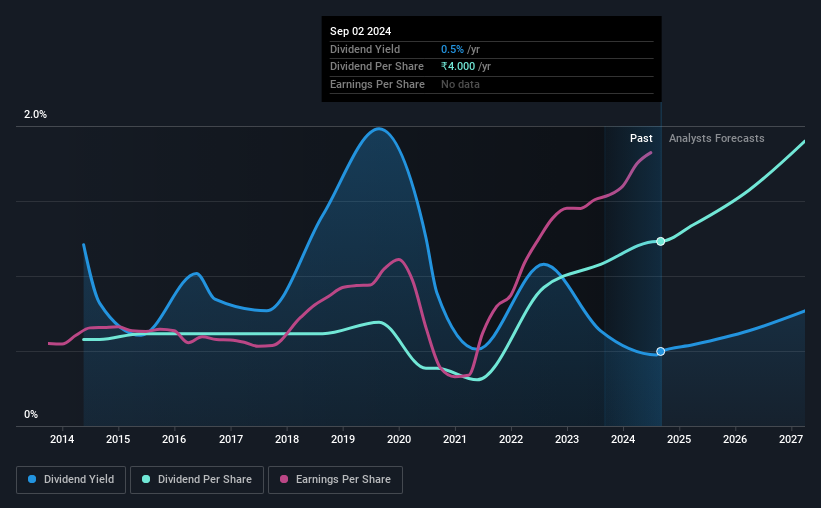The image size is (821, 508).
Task: Click the Past label on chart
Action: (641, 138)
